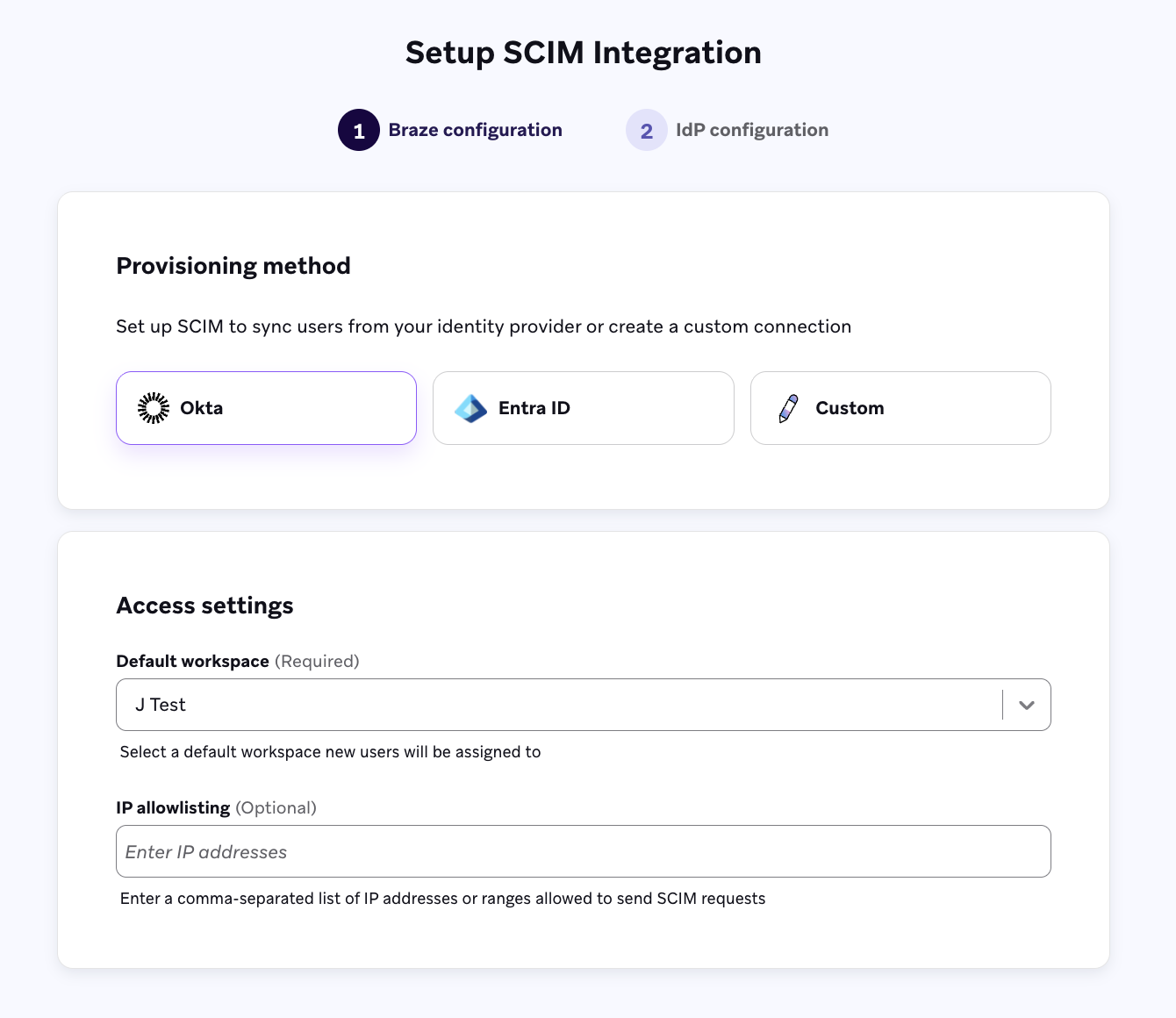This screenshot has width=1176, height=1018.
Task: Select Custom as provisioning method
Action: click(900, 407)
